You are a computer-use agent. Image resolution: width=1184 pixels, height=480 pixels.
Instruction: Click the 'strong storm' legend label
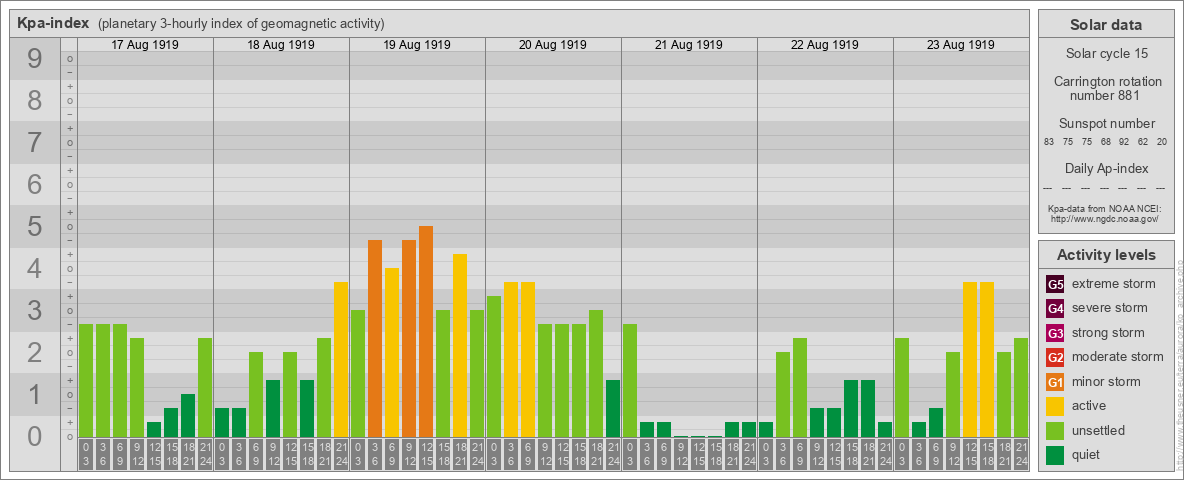1108,333
